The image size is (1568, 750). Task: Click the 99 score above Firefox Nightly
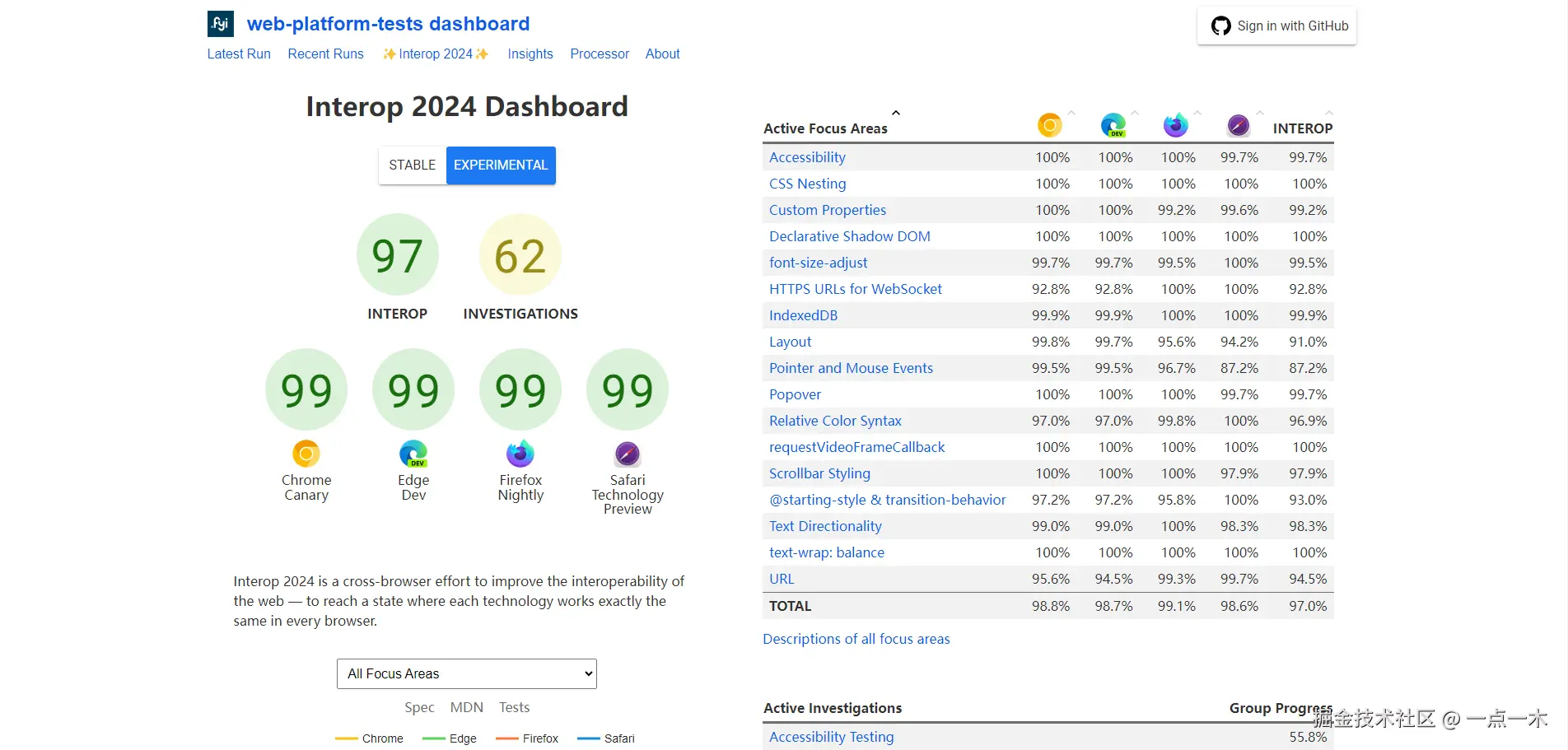click(x=520, y=389)
